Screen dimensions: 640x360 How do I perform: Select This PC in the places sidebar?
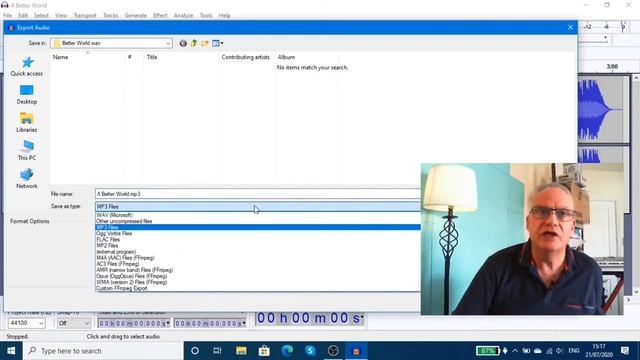[x=27, y=151]
